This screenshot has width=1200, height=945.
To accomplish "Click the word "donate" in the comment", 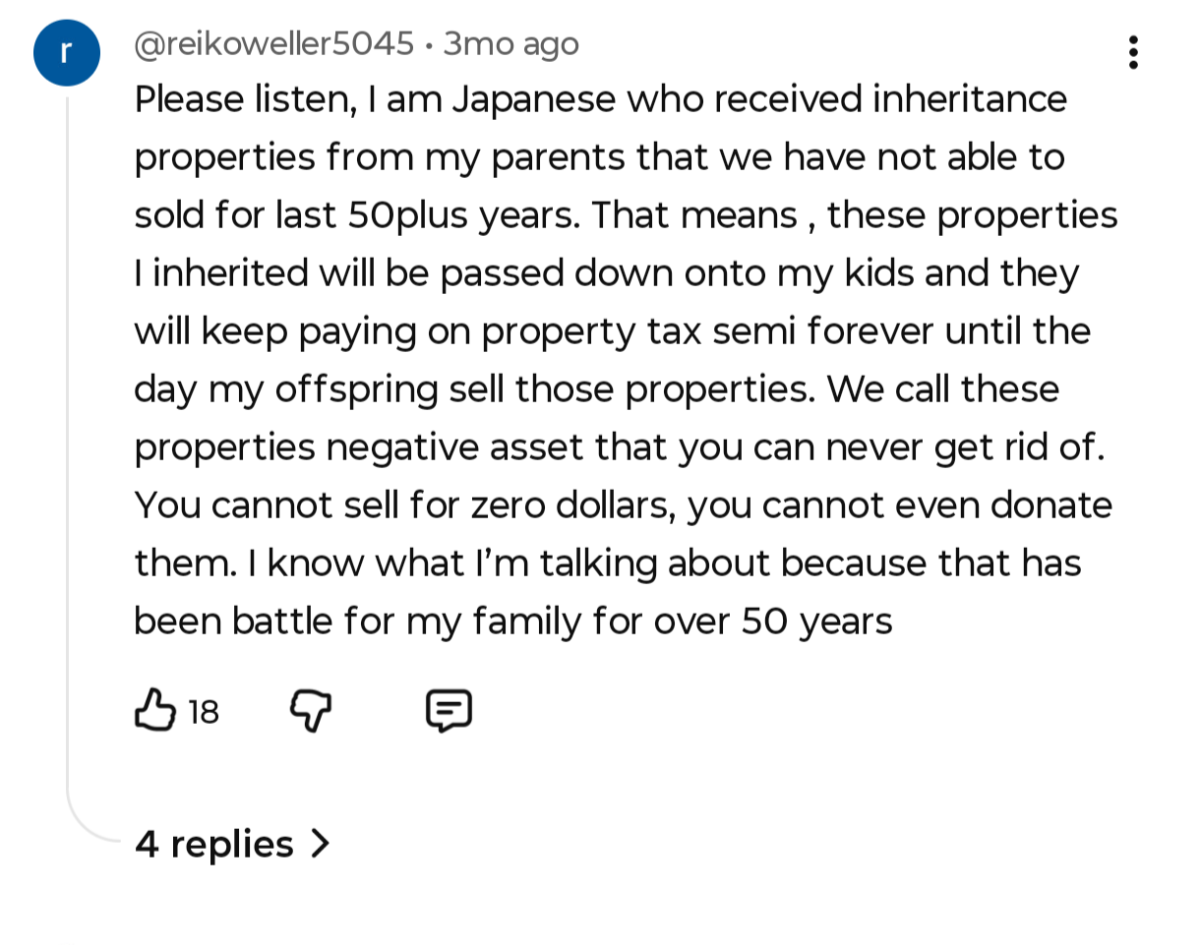I will 1051,506.
